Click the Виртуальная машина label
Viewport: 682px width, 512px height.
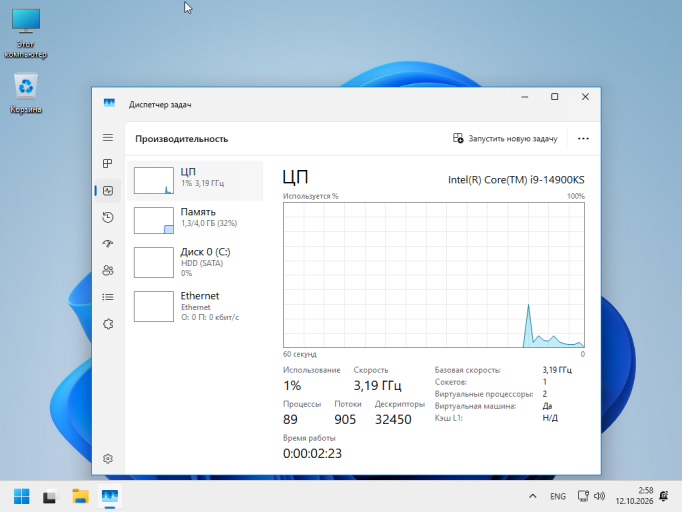pyautogui.click(x=475, y=406)
